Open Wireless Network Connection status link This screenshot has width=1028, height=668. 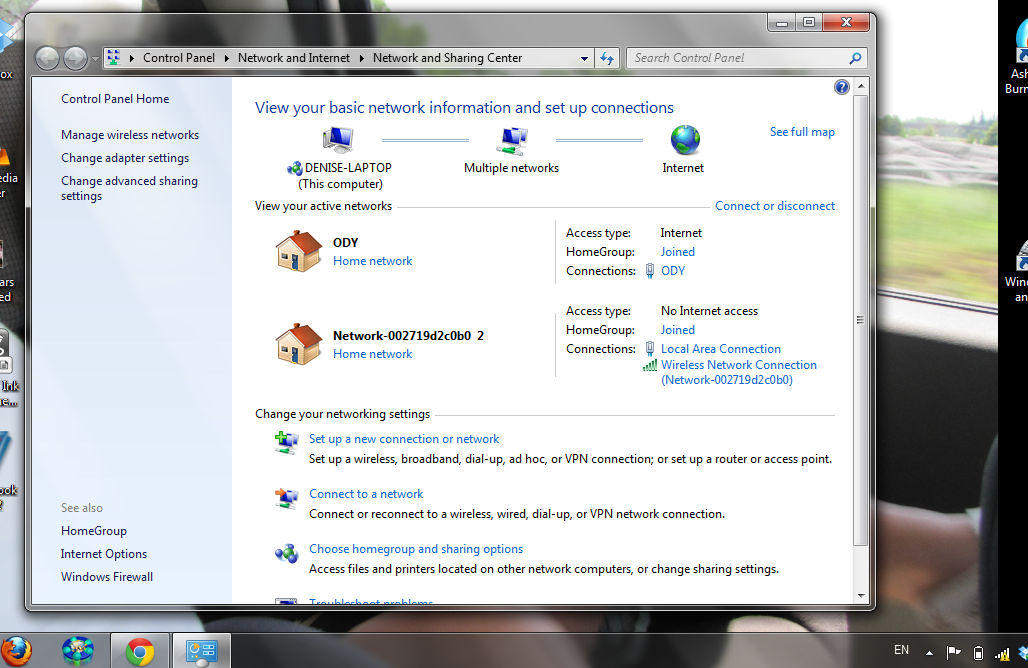click(x=738, y=372)
